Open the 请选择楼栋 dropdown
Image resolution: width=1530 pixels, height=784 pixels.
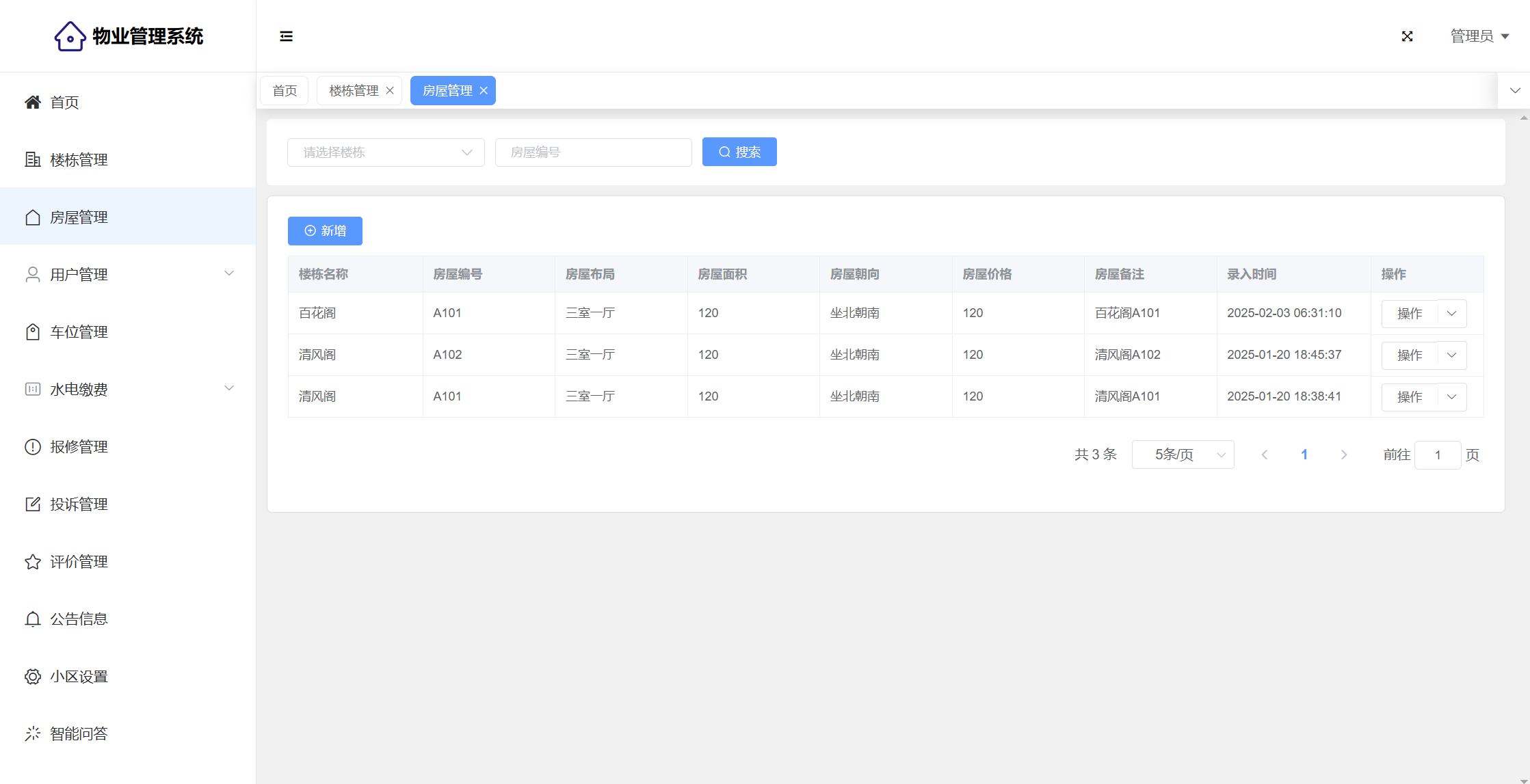pos(386,152)
